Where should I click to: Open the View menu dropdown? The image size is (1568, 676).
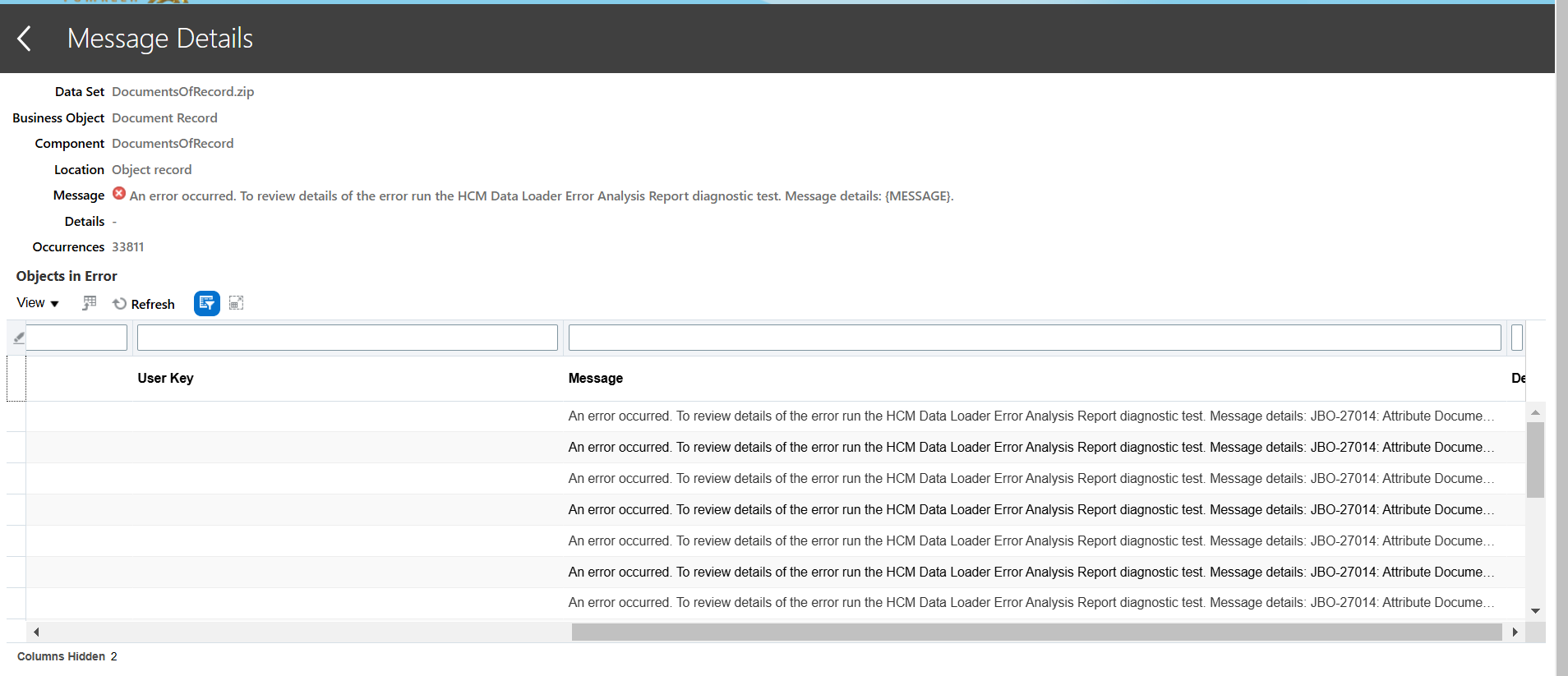(38, 303)
